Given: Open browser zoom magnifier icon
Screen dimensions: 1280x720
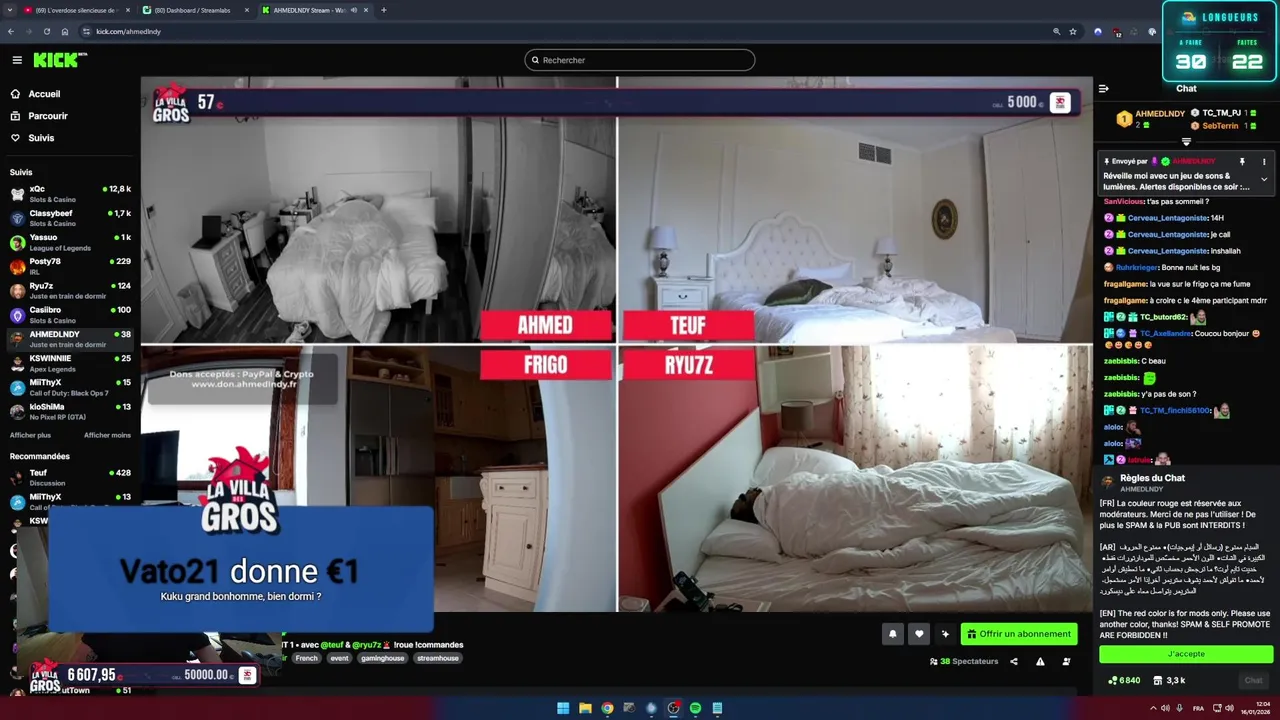Looking at the screenshot, I should (x=1057, y=31).
